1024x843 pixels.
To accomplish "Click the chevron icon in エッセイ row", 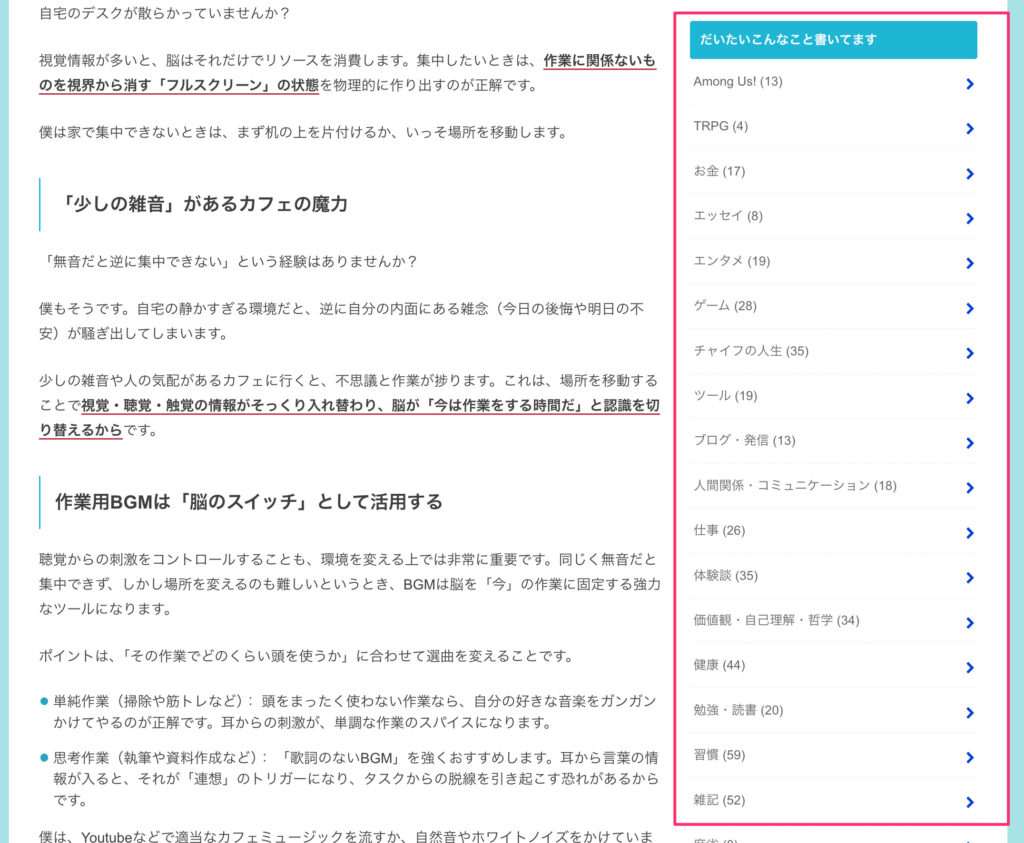I will 969,219.
